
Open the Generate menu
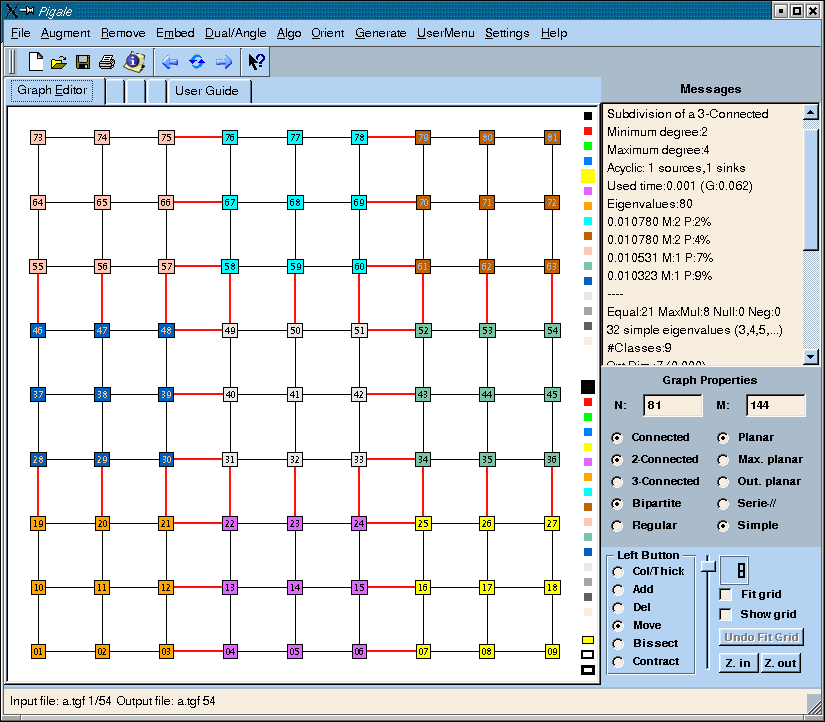pyautogui.click(x=380, y=33)
